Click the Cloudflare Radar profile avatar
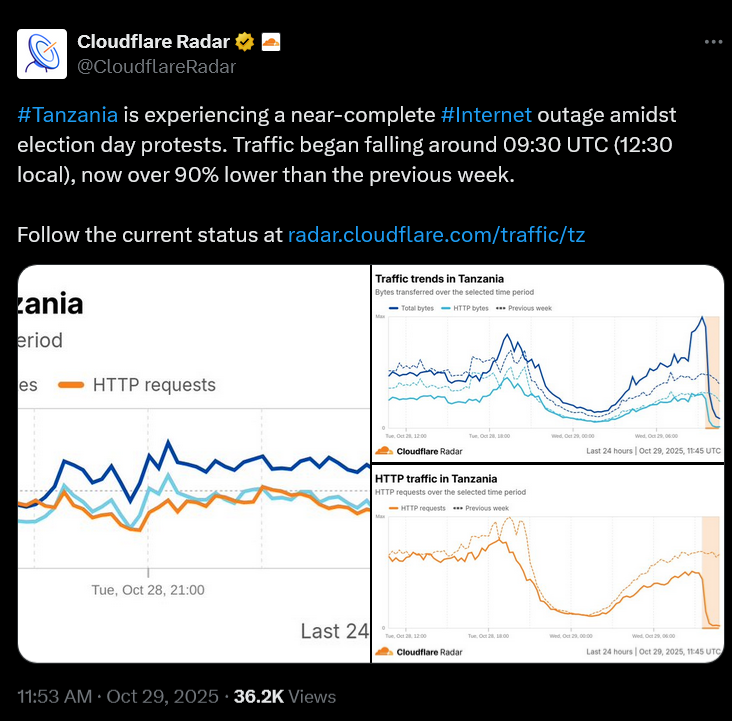The height and width of the screenshot is (721, 732). tap(42, 54)
